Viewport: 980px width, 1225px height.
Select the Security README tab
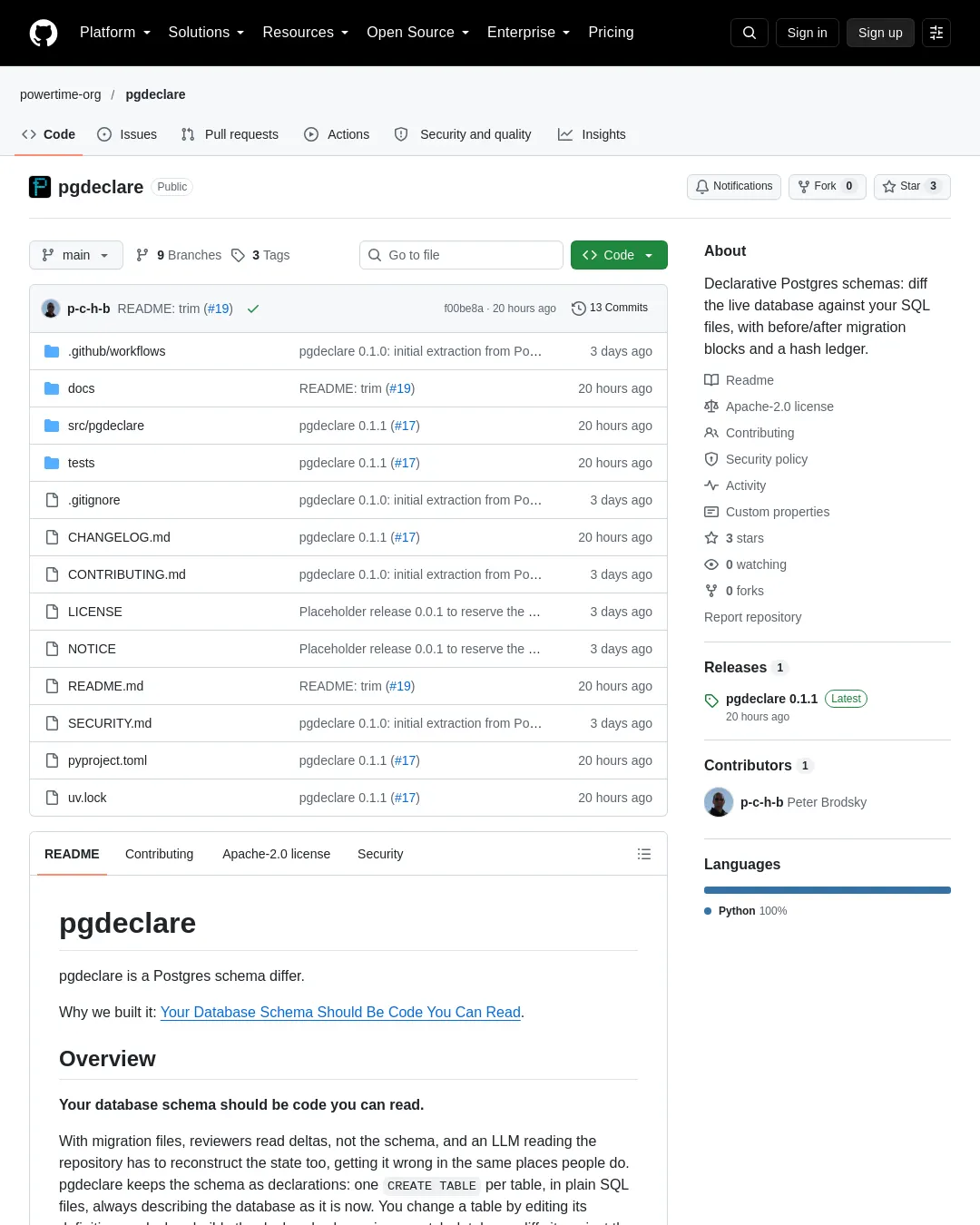(380, 854)
